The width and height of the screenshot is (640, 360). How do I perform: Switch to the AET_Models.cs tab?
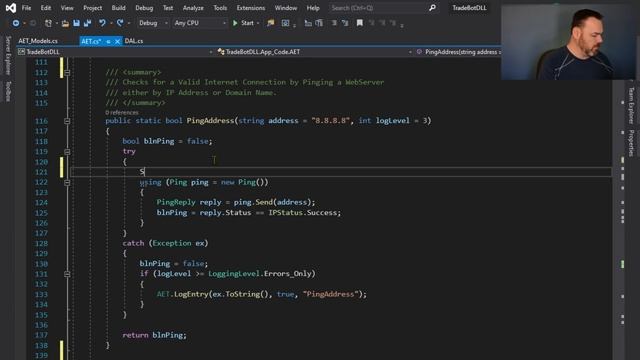pyautogui.click(x=38, y=41)
